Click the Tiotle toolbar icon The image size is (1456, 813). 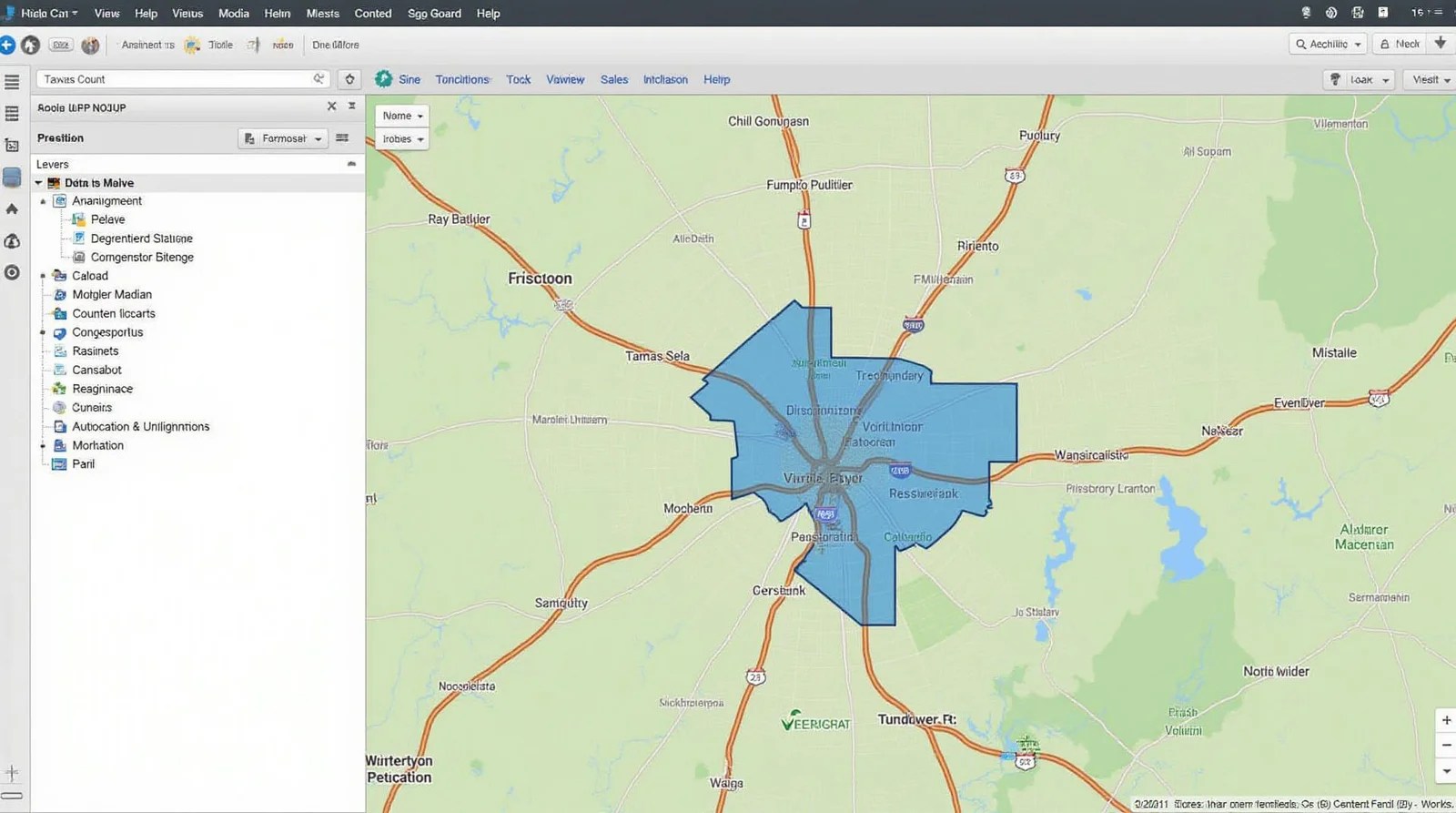coord(192,45)
